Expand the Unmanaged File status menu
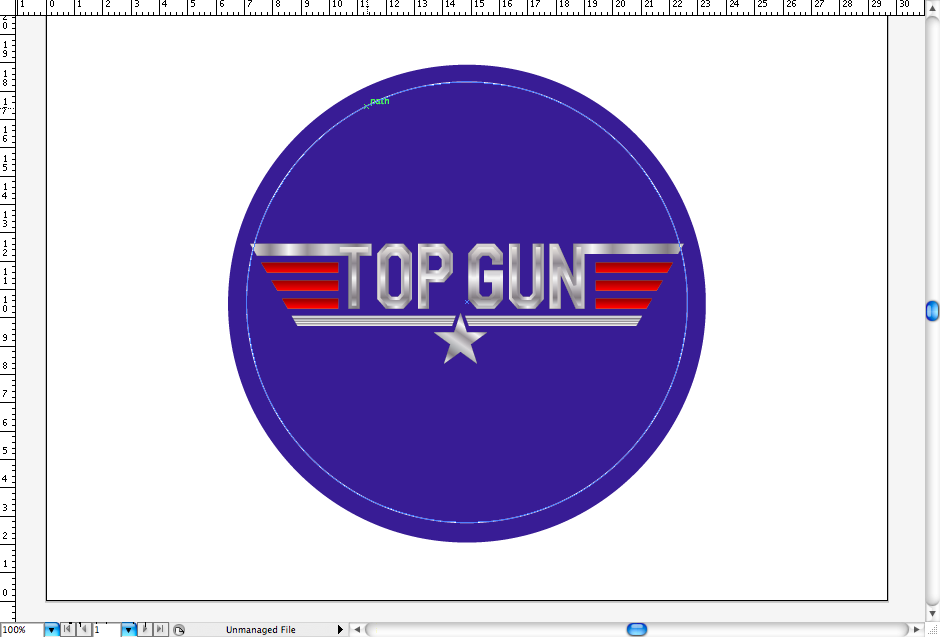 point(340,630)
